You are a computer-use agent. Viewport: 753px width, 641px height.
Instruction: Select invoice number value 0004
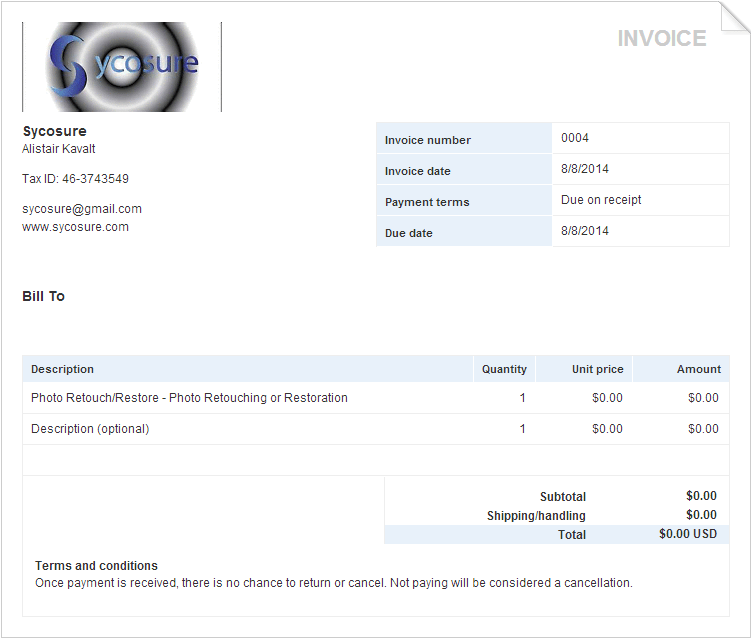(x=575, y=138)
